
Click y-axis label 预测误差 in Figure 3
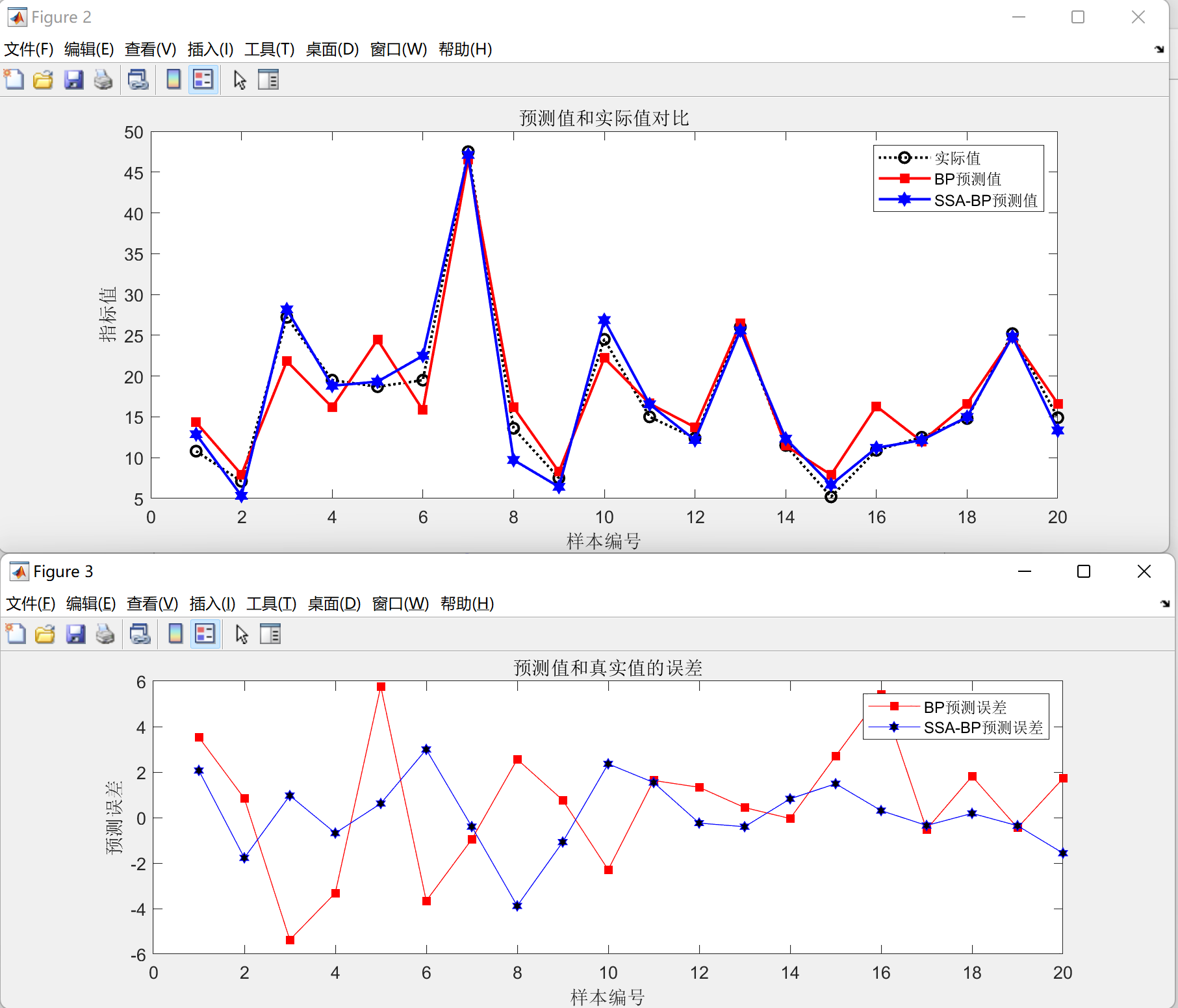[x=114, y=818]
